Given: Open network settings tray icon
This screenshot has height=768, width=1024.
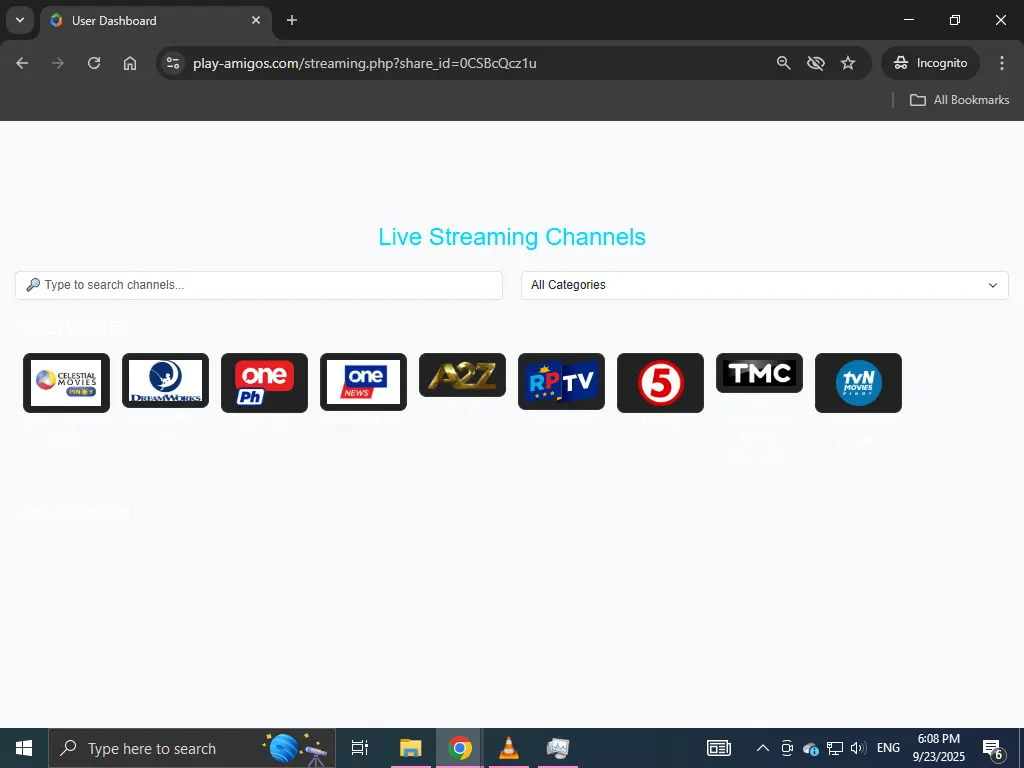Looking at the screenshot, I should click(x=835, y=748).
